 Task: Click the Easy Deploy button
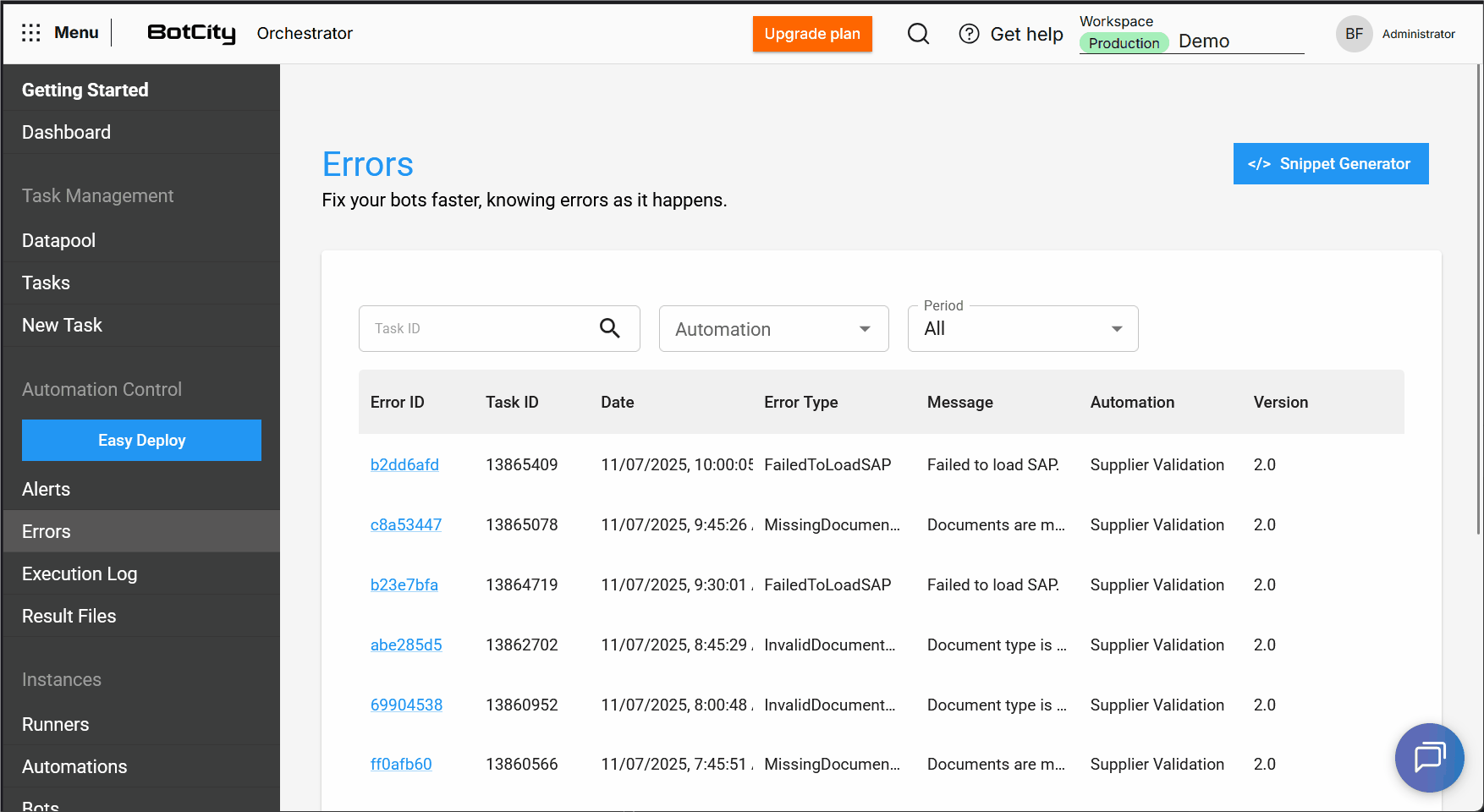point(140,440)
